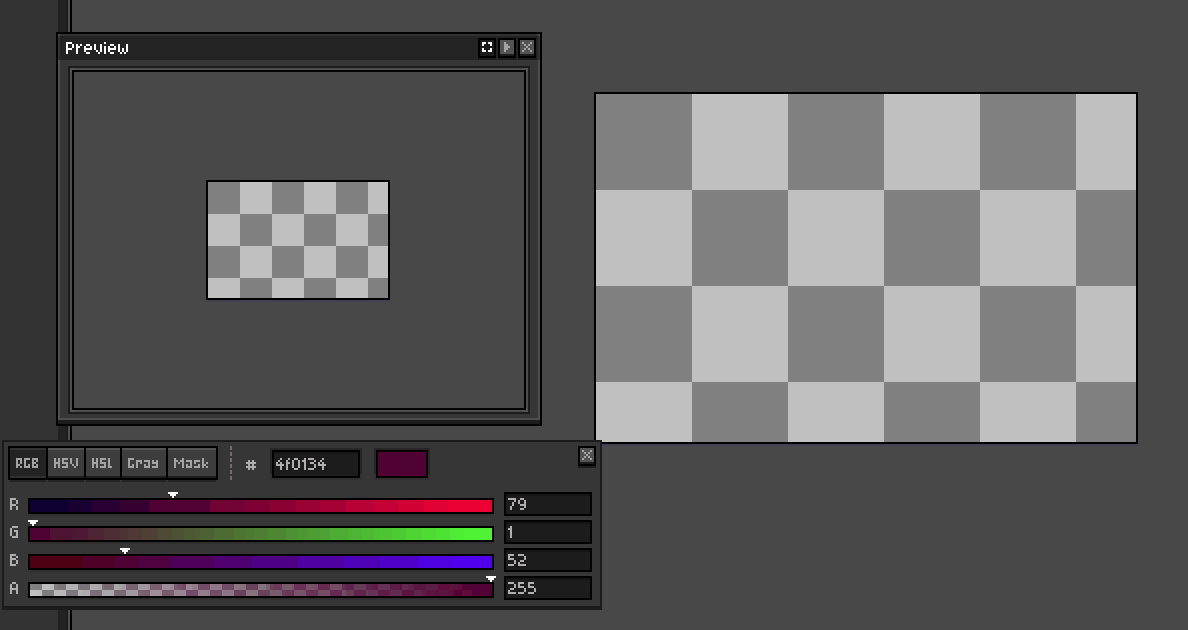Screen dimensions: 1188x630
Task: Adjust the G green channel slider
Action: pyautogui.click(x=261, y=534)
